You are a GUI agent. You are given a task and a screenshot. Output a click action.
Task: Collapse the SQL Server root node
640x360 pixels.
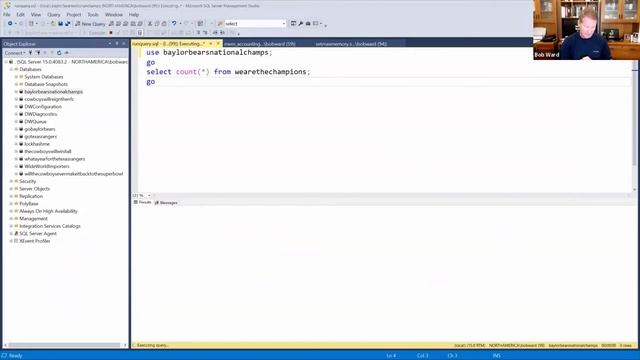(6, 62)
